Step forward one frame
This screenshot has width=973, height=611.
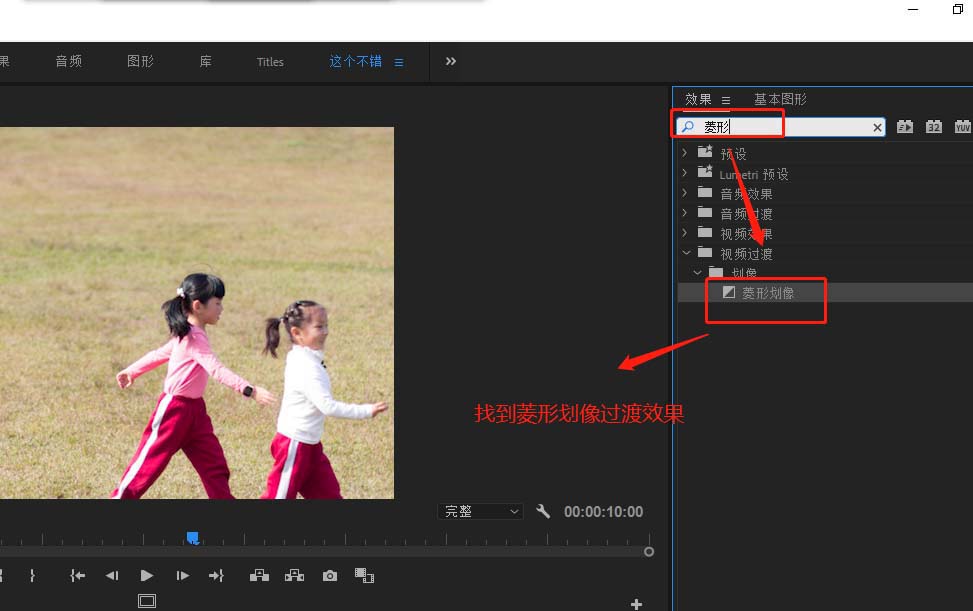tap(182, 576)
